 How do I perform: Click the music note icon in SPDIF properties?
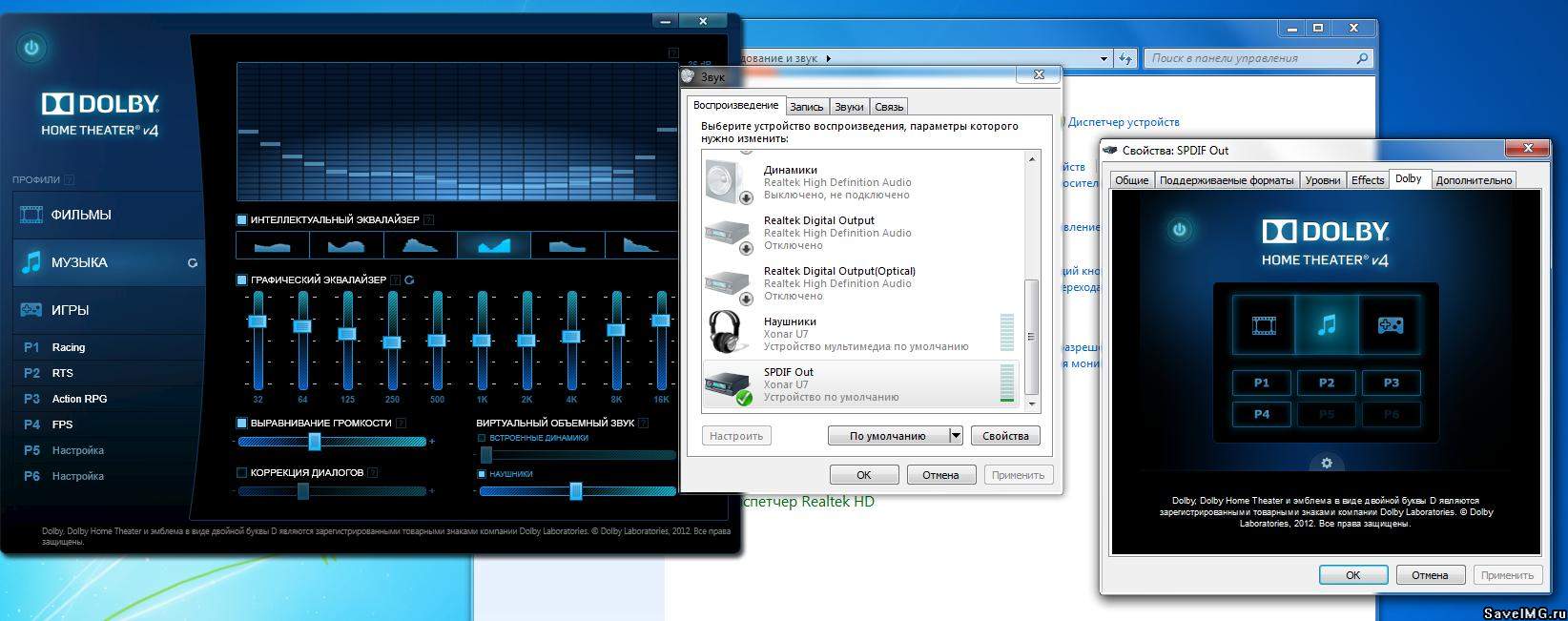point(1326,324)
